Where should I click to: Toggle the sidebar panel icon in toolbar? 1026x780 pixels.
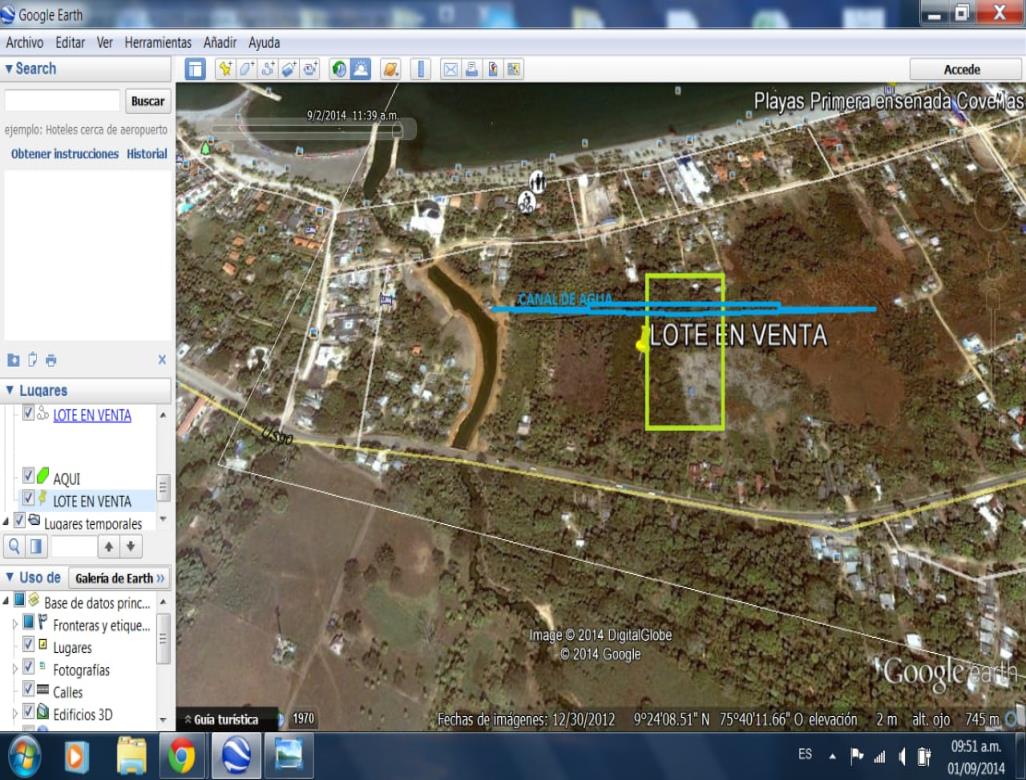195,69
